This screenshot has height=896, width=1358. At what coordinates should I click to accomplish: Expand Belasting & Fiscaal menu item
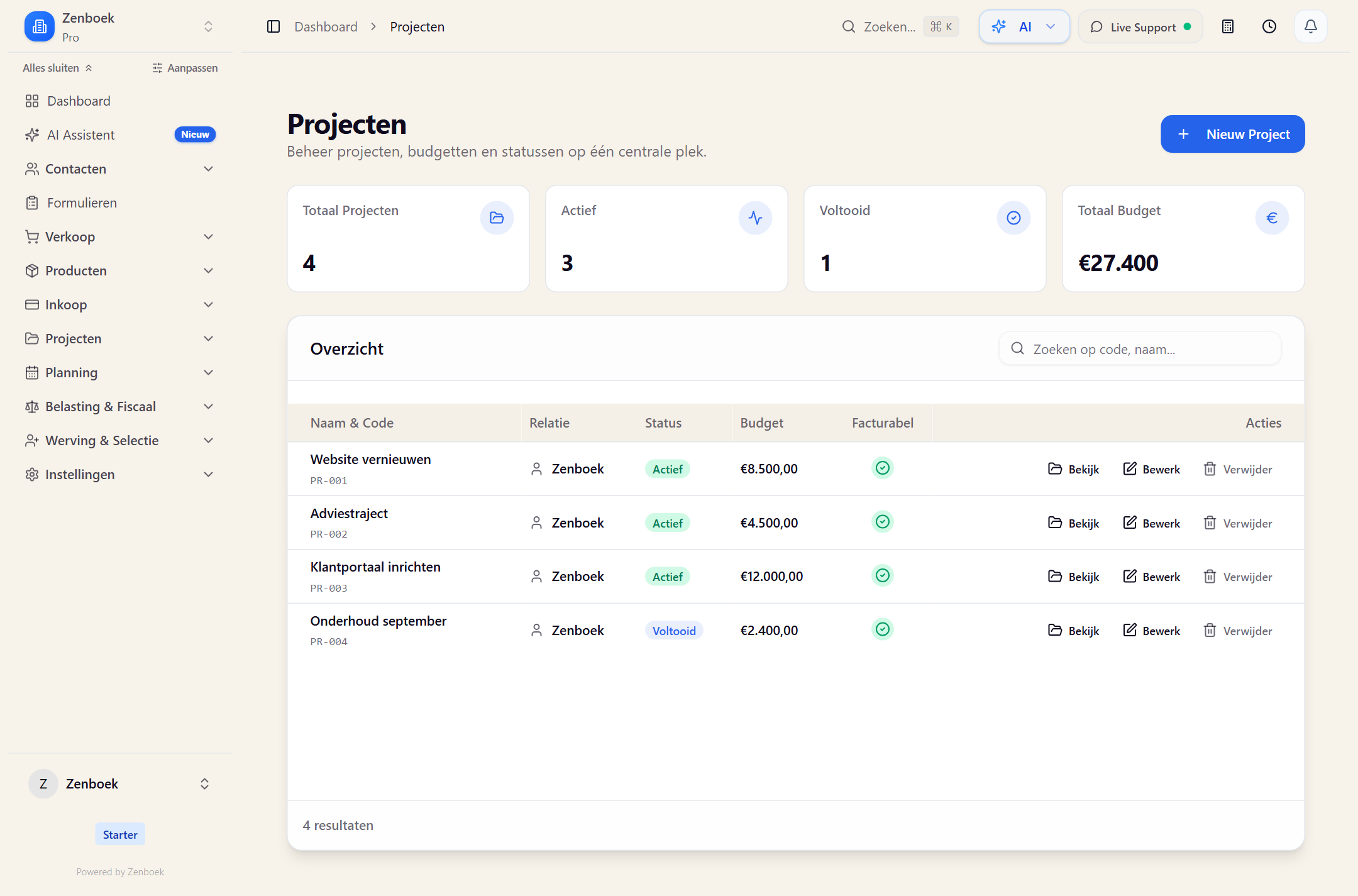(x=119, y=406)
